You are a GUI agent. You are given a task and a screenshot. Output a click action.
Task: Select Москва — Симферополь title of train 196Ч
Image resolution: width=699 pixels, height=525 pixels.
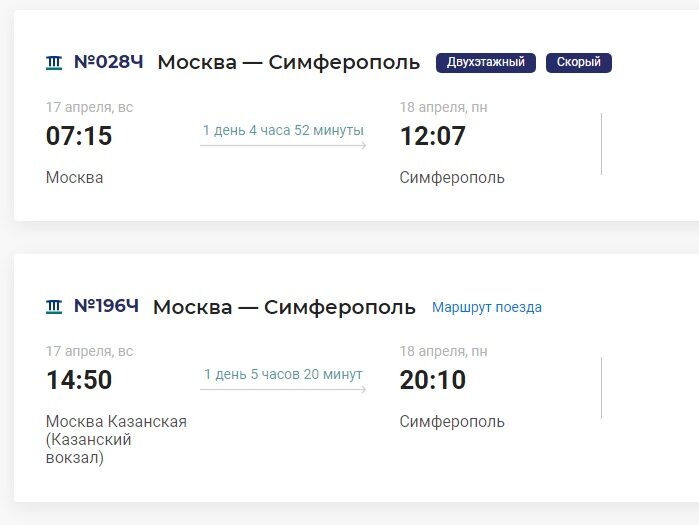[284, 308]
